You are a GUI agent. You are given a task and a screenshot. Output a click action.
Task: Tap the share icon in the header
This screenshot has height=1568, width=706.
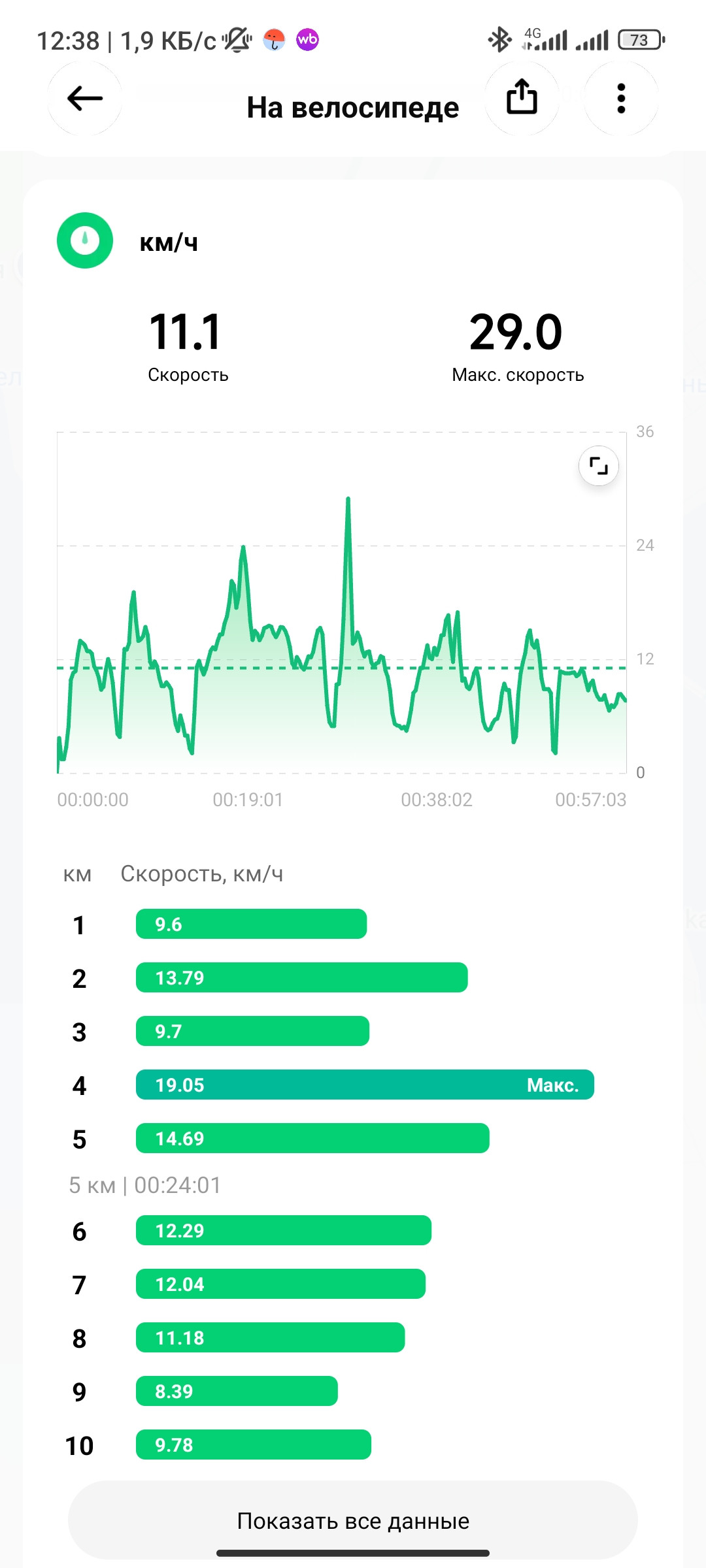pyautogui.click(x=522, y=99)
